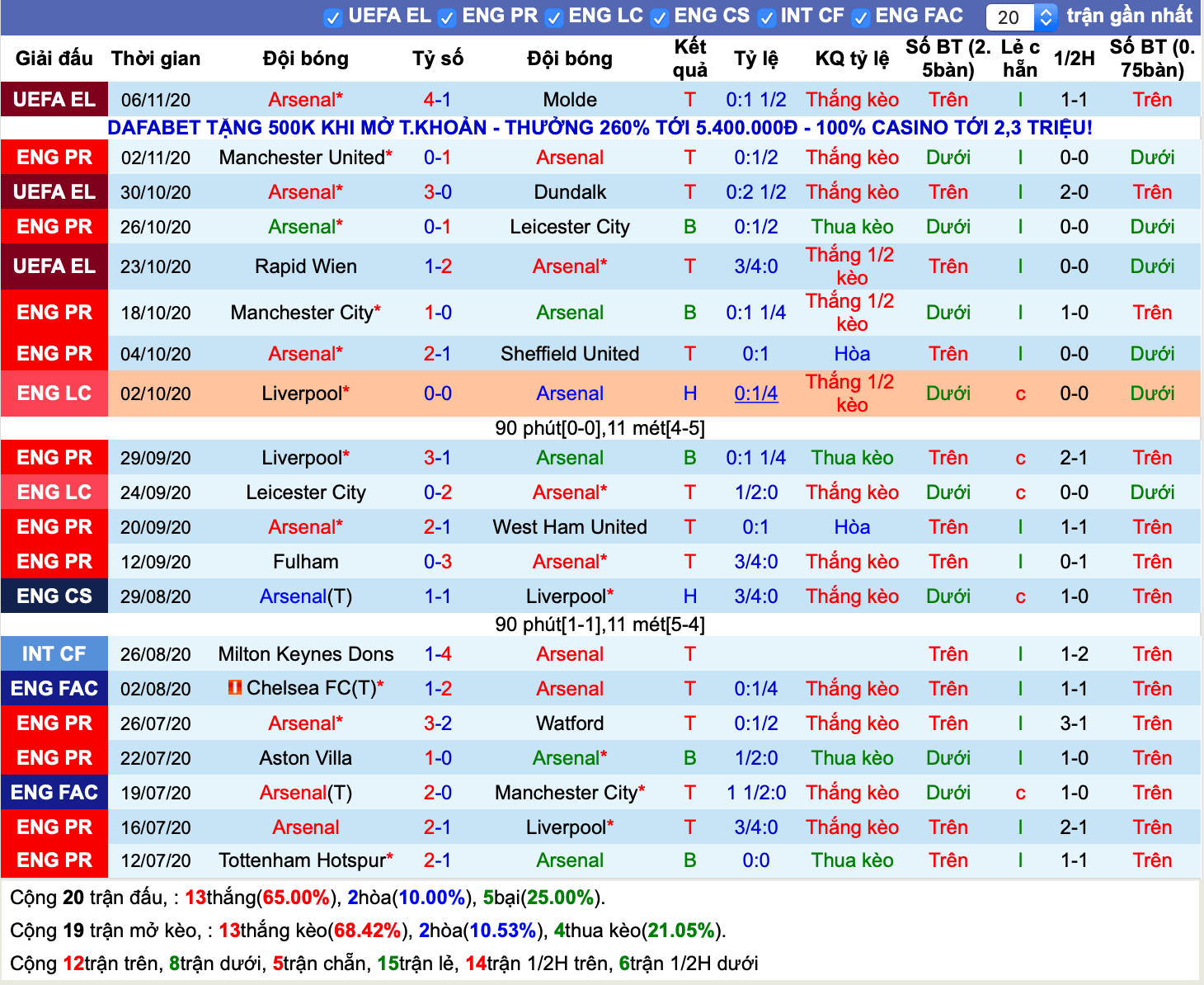Click the underlined 0:1/4 odds link
Image resolution: width=1204 pixels, height=985 pixels.
[x=756, y=394]
